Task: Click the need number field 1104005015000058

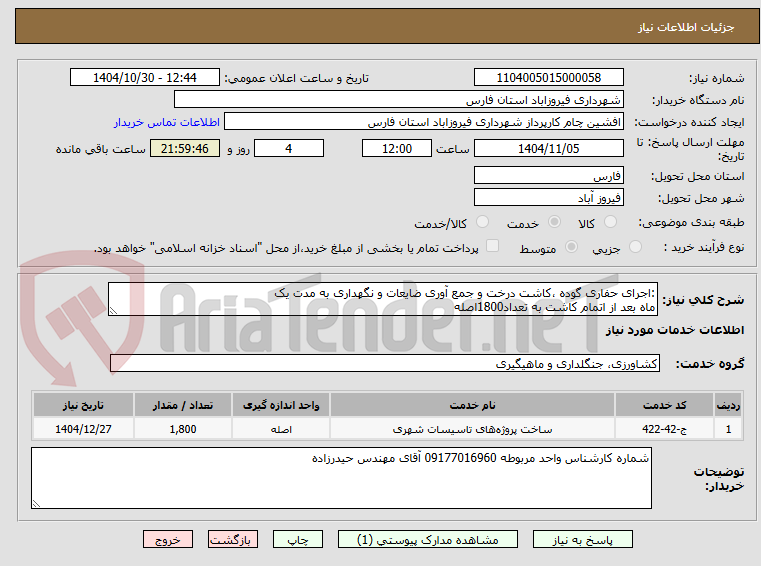Action: pyautogui.click(x=548, y=78)
